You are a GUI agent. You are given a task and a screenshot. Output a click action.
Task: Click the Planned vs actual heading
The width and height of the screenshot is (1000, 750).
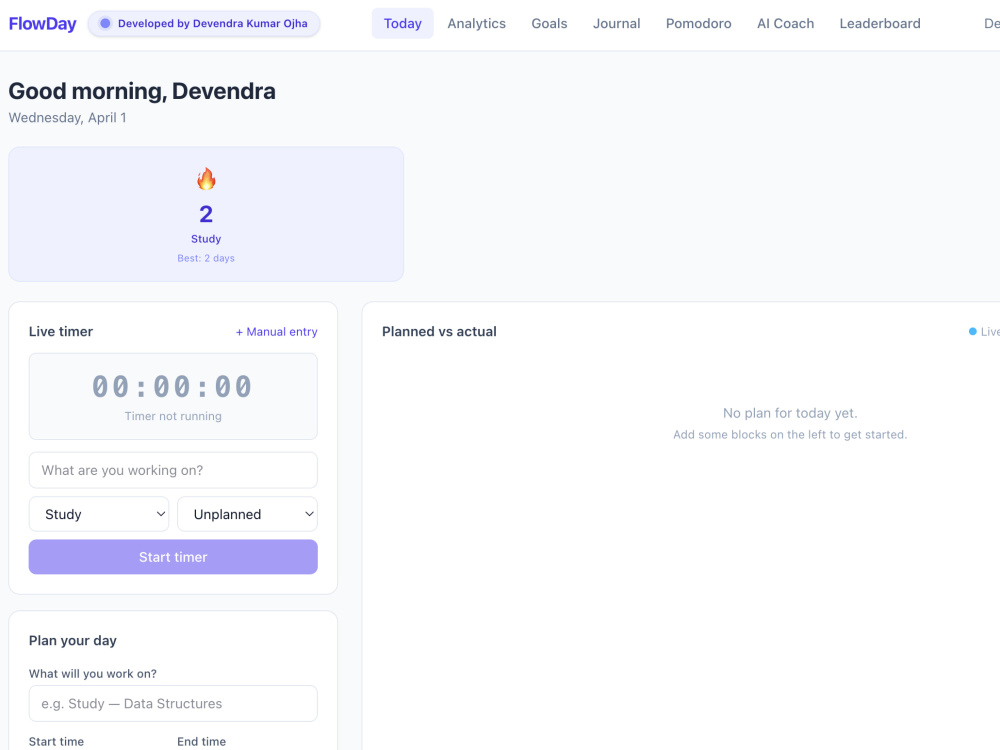[x=439, y=332]
